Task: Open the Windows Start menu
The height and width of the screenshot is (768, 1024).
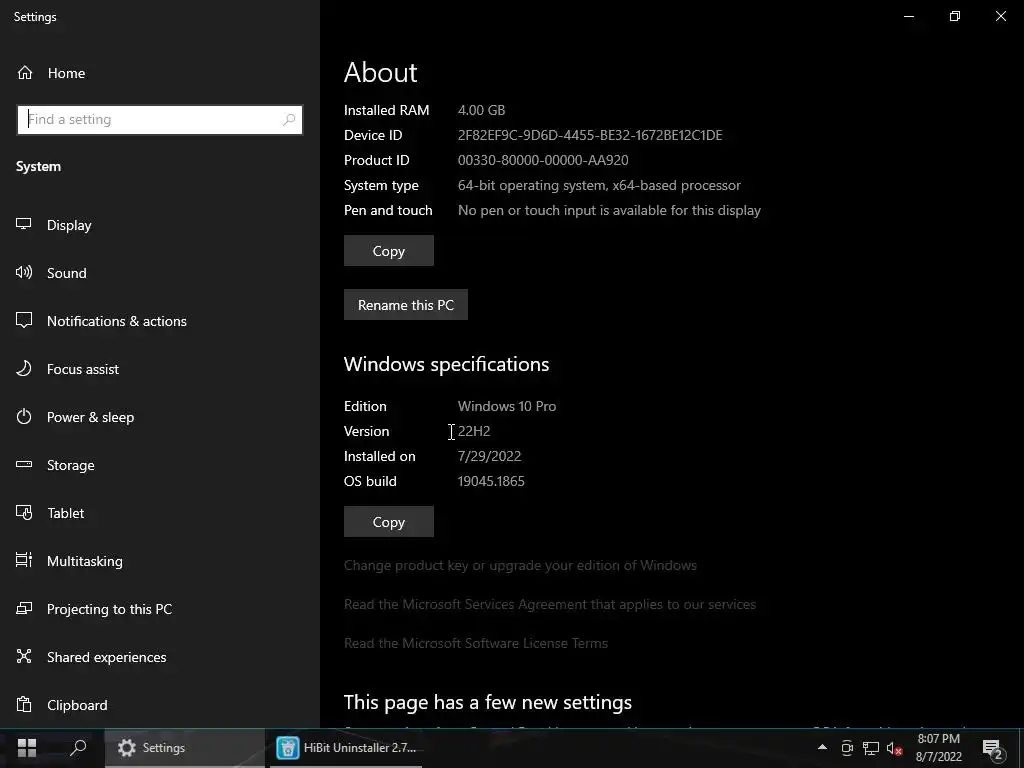Action: [27, 748]
